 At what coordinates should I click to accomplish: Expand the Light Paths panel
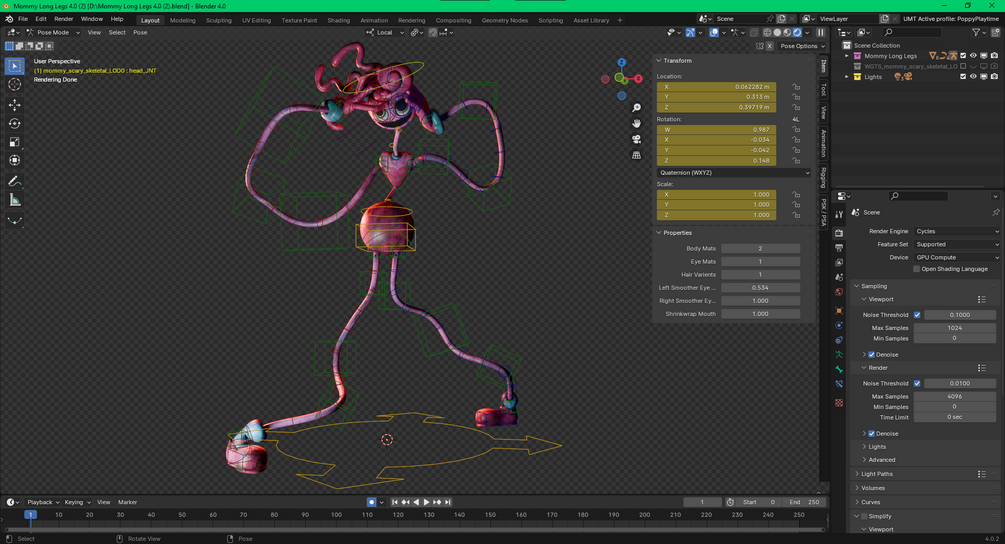pyautogui.click(x=858, y=474)
